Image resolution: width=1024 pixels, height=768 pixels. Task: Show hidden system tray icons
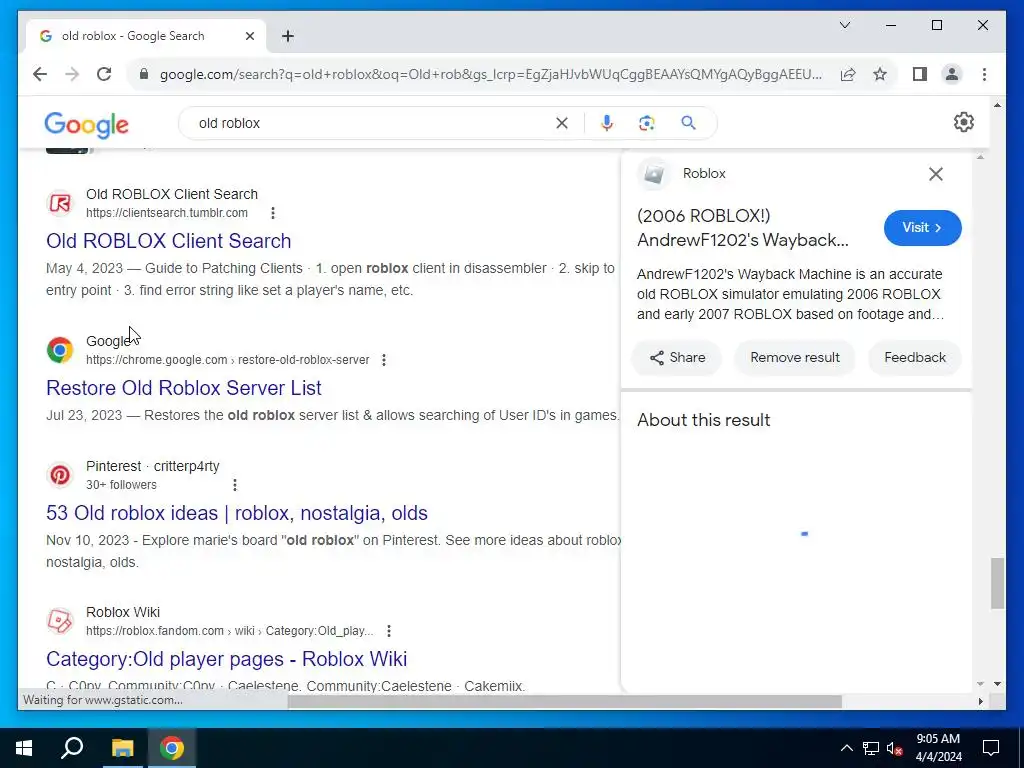846,748
